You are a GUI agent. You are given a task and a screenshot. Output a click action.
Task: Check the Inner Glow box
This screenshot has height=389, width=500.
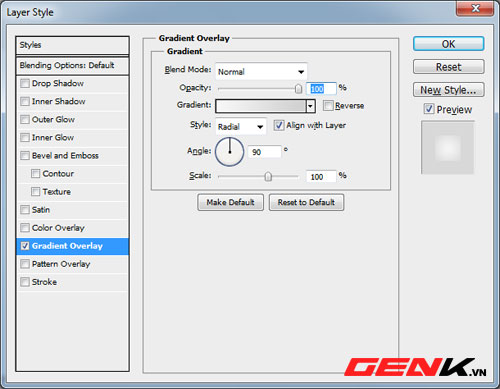tap(25, 137)
